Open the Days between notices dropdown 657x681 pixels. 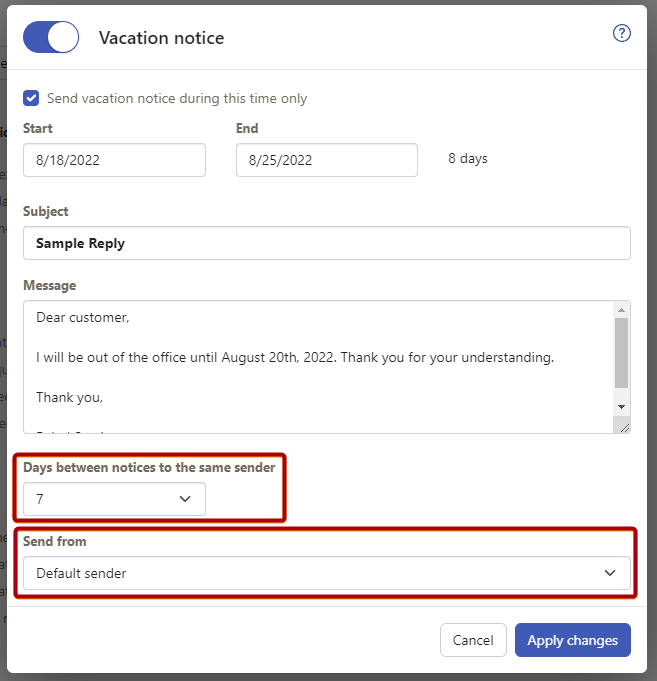114,499
